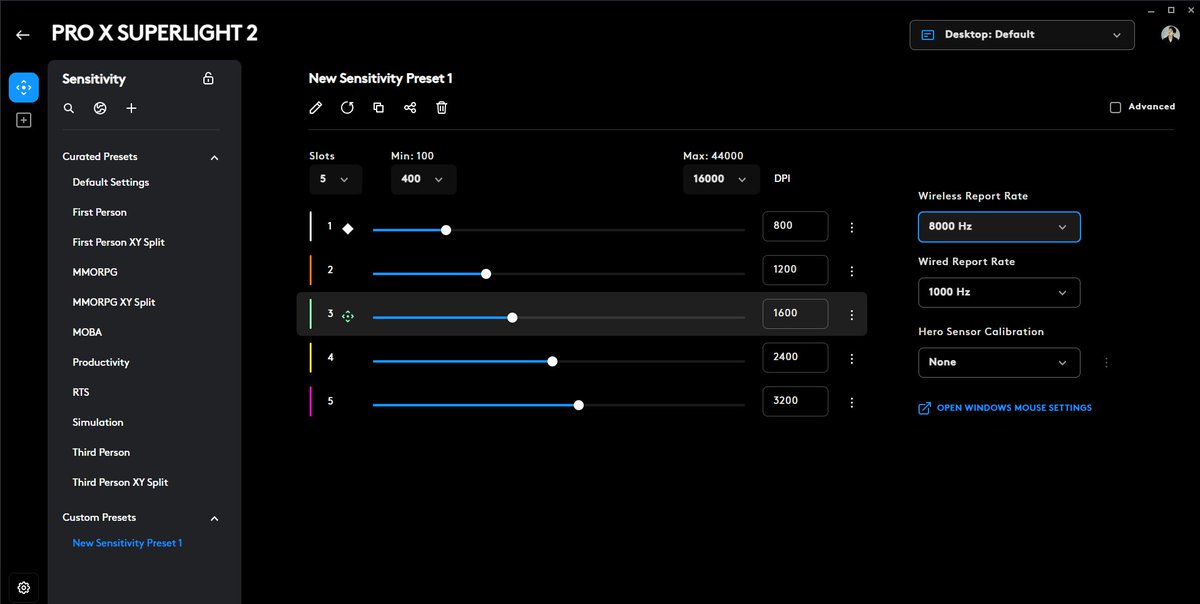Viewport: 1200px width, 604px height.
Task: Click slot 4 slider handle
Action: pyautogui.click(x=552, y=361)
